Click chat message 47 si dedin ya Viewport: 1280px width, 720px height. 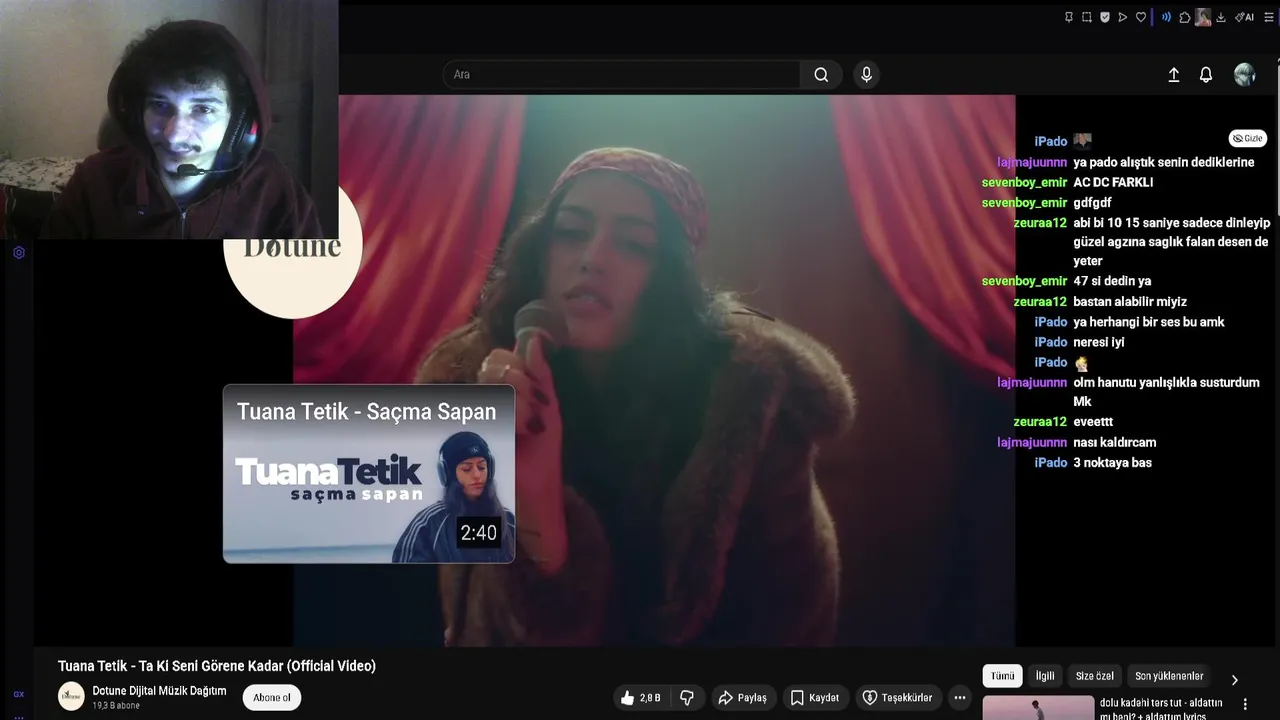pyautogui.click(x=1112, y=281)
